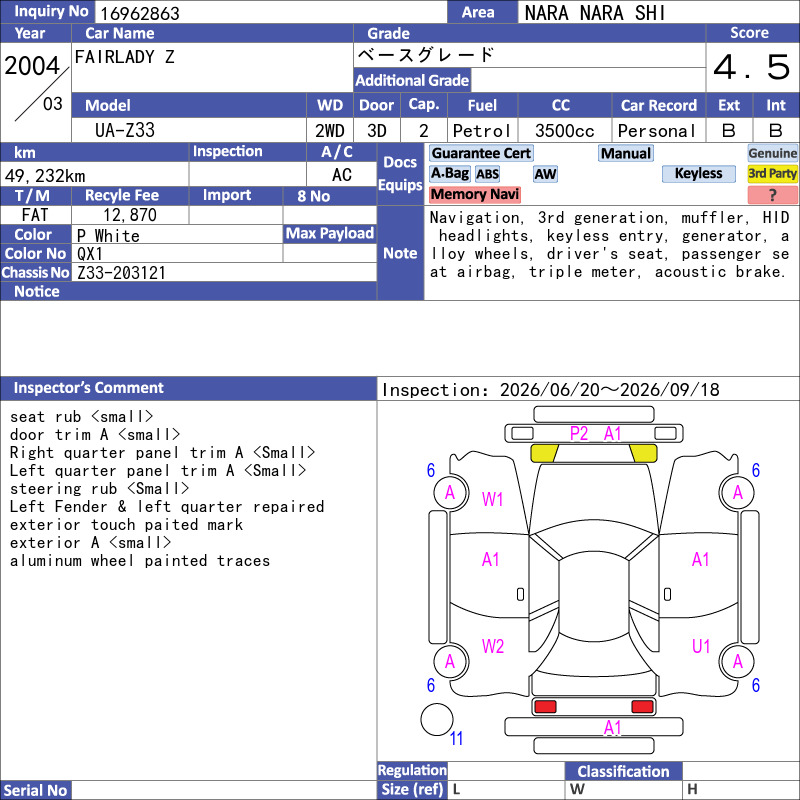This screenshot has height=800, width=800.
Task: Click the Inspector's Comment header
Action: 88,388
